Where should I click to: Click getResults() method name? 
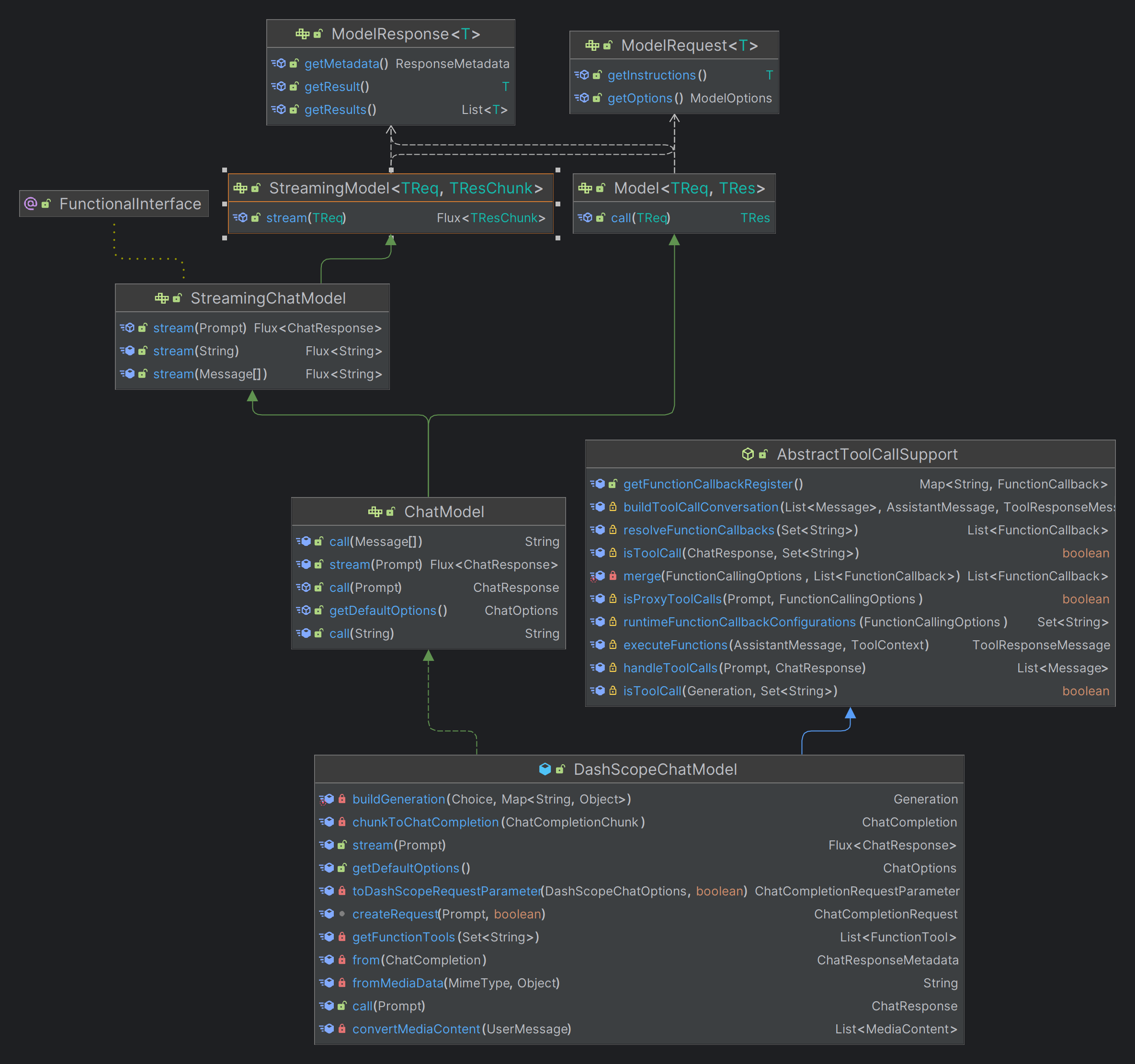[340, 110]
